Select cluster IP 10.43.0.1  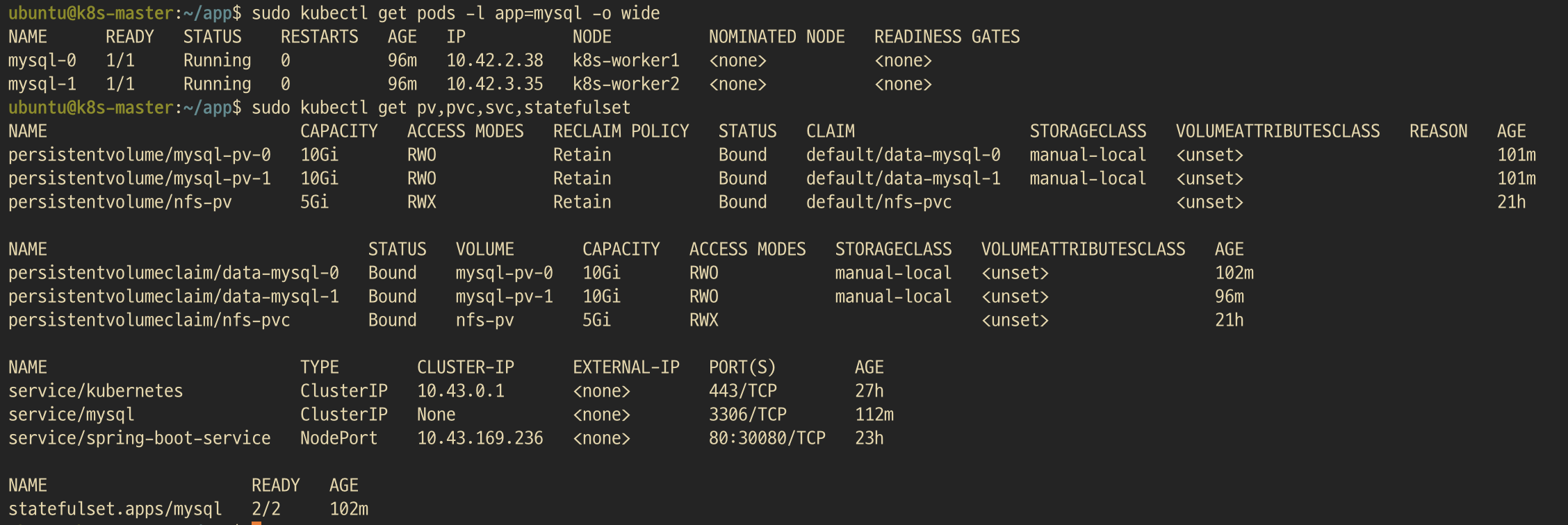(461, 391)
